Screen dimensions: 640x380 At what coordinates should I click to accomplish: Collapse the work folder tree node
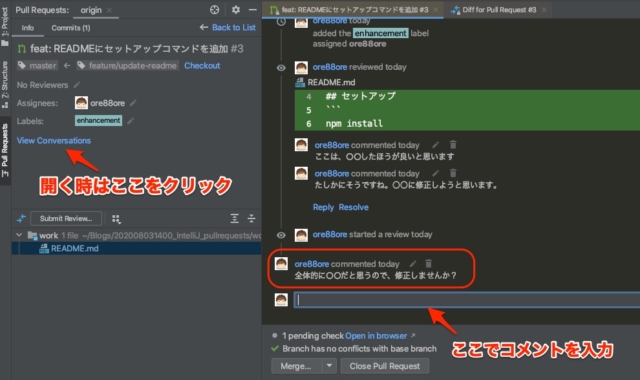point(19,235)
